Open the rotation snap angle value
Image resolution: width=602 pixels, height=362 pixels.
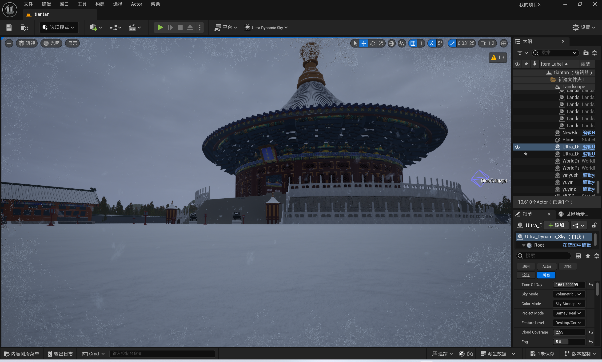click(440, 43)
